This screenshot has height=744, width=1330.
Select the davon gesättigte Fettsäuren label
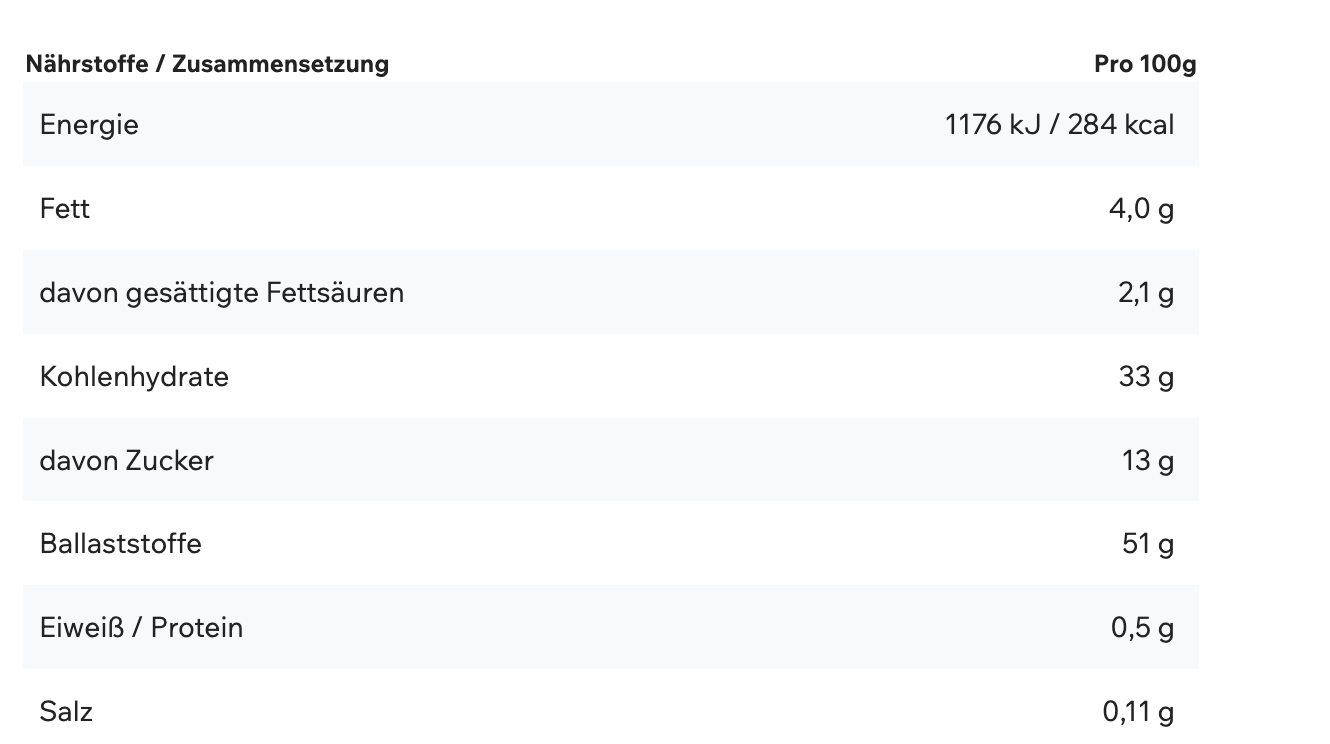[x=222, y=293]
